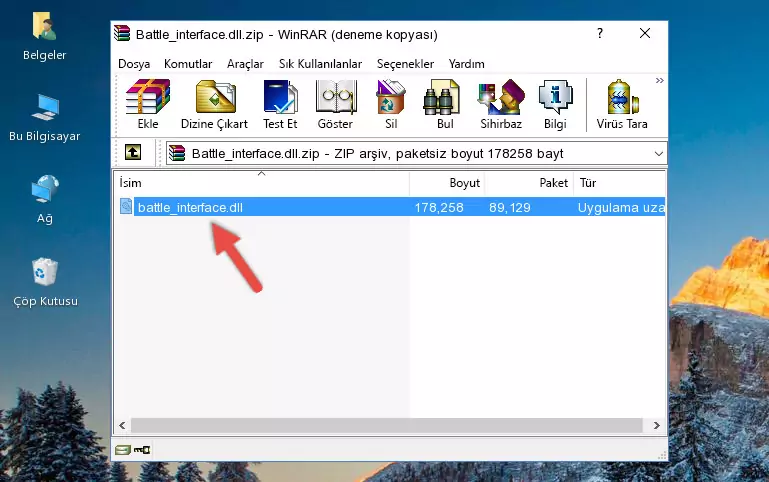Click the horizontal scrollbar track

click(x=386, y=425)
